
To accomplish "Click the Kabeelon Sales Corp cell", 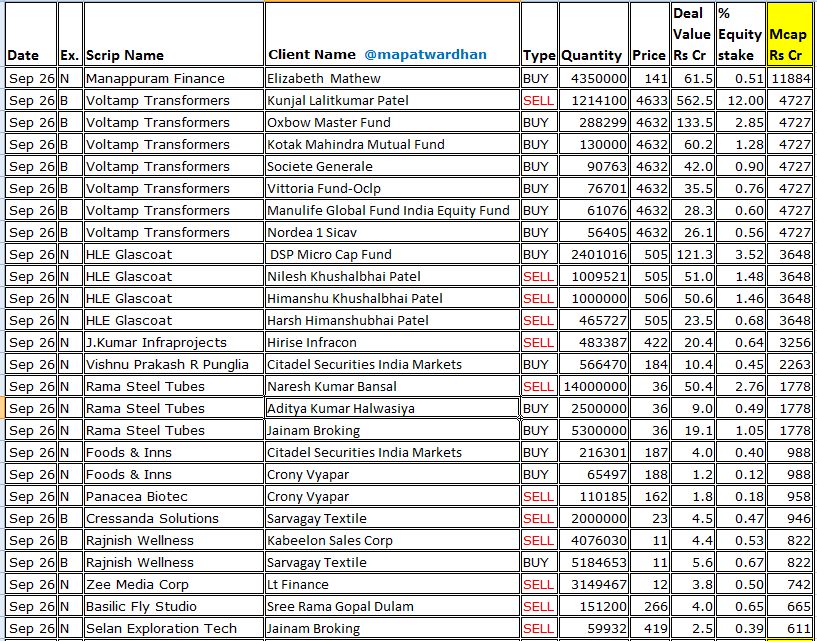I will [392, 540].
